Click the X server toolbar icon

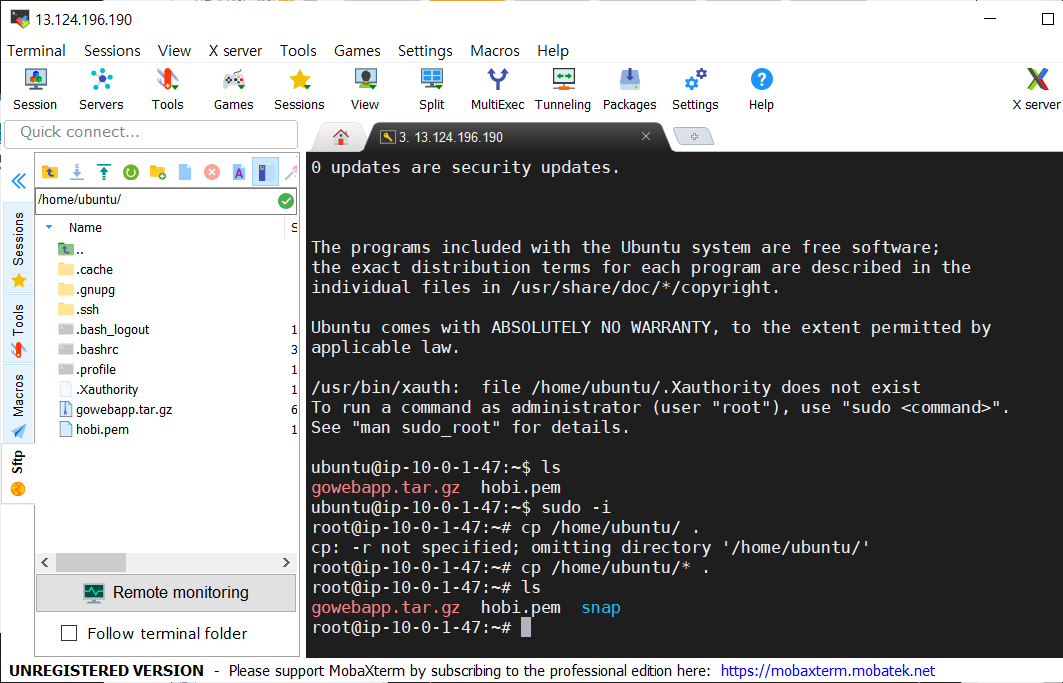coord(1037,90)
